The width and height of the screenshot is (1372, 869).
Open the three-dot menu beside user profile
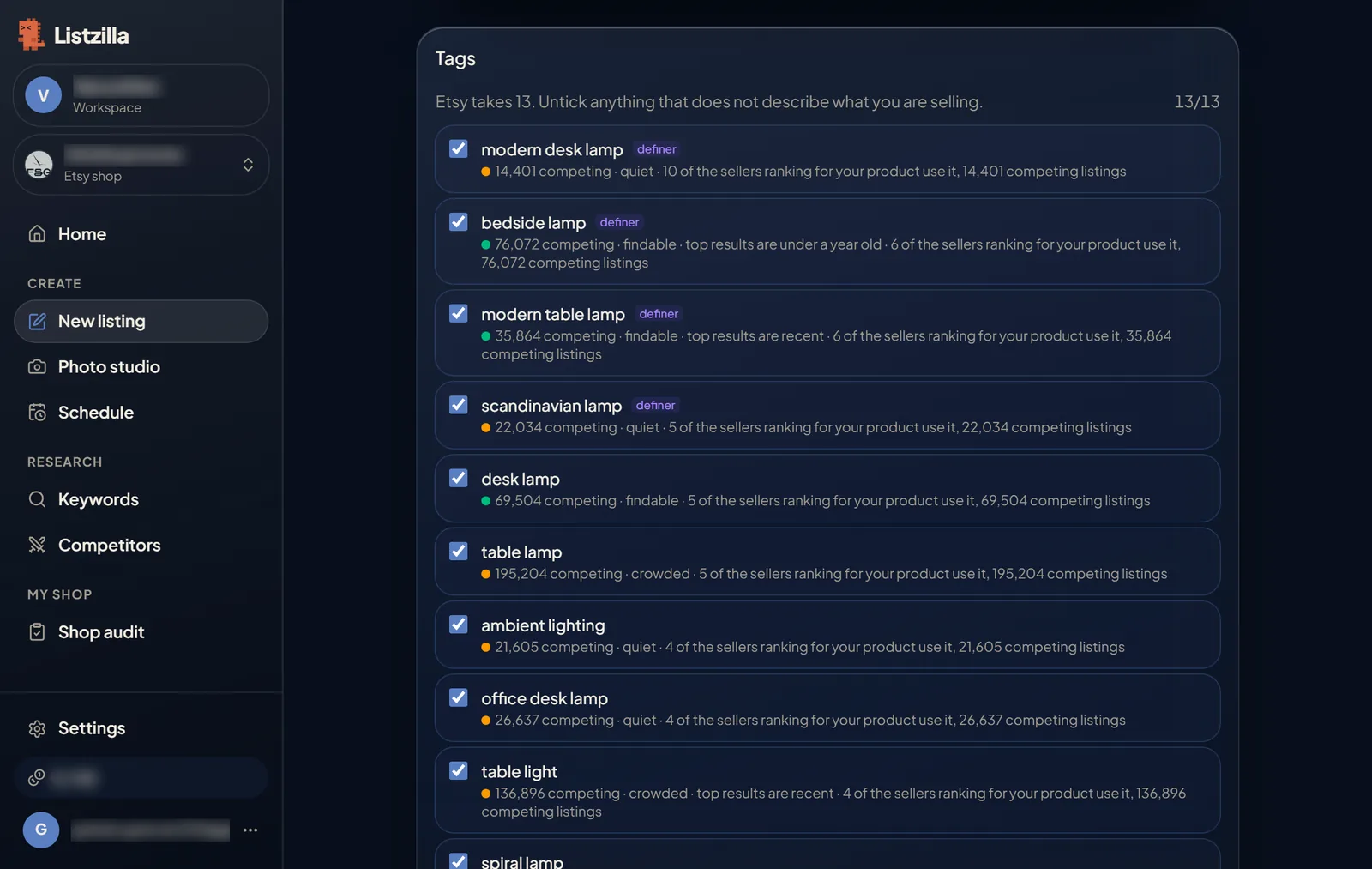[250, 830]
